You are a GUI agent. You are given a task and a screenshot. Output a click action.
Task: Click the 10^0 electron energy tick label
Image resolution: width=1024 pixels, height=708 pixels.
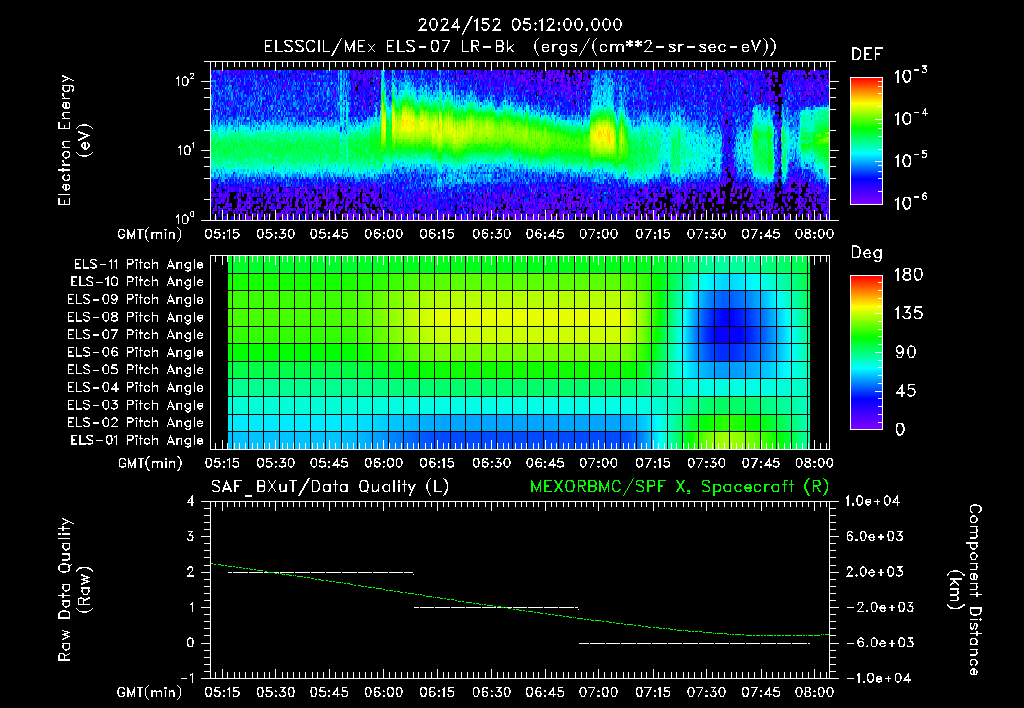point(185,217)
